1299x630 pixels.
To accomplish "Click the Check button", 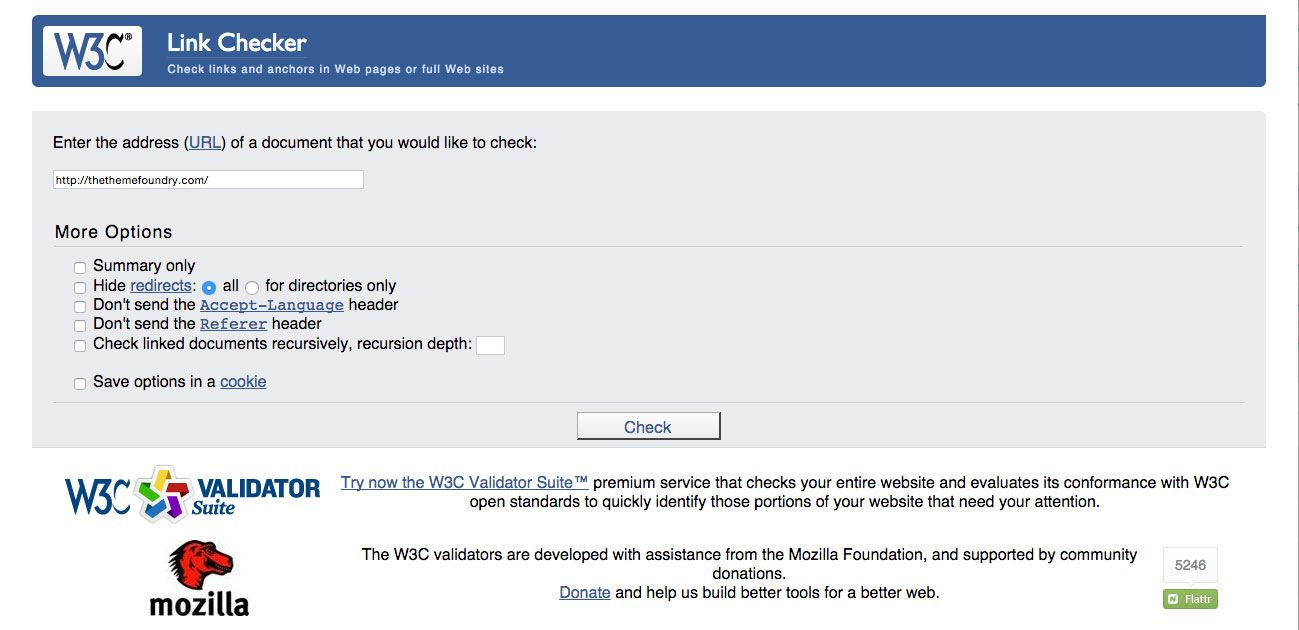I will [648, 426].
